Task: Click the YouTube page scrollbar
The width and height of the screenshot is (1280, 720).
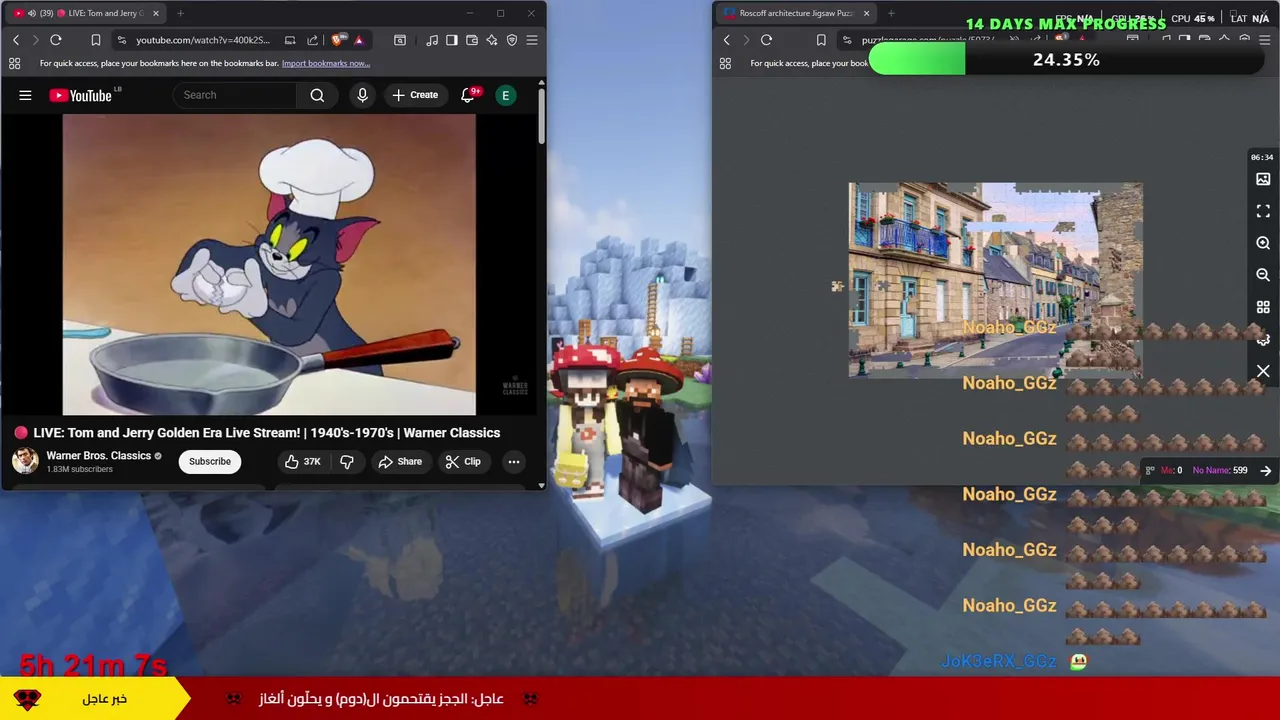Action: point(542,118)
